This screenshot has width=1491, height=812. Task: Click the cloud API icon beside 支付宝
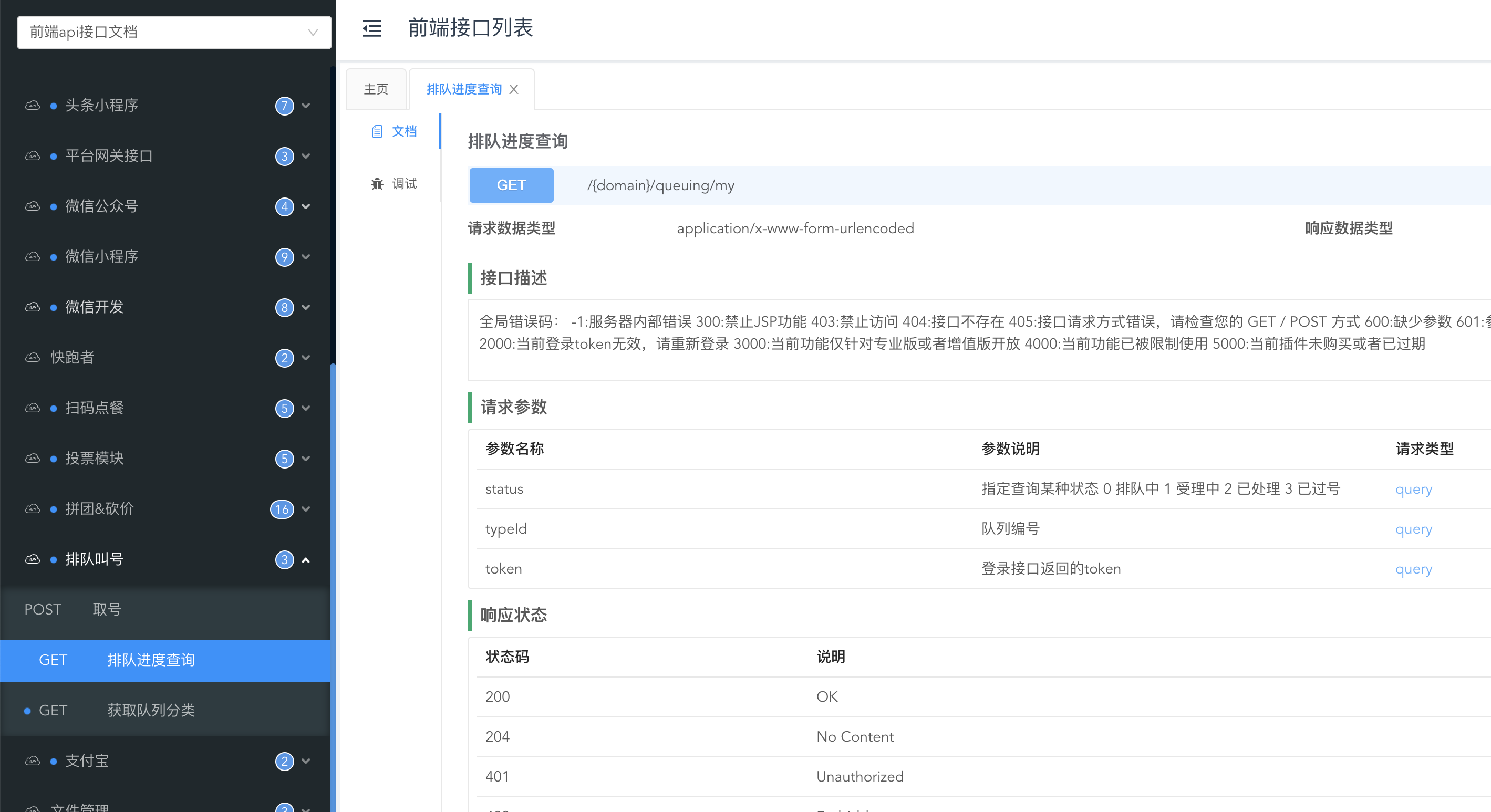(x=33, y=761)
